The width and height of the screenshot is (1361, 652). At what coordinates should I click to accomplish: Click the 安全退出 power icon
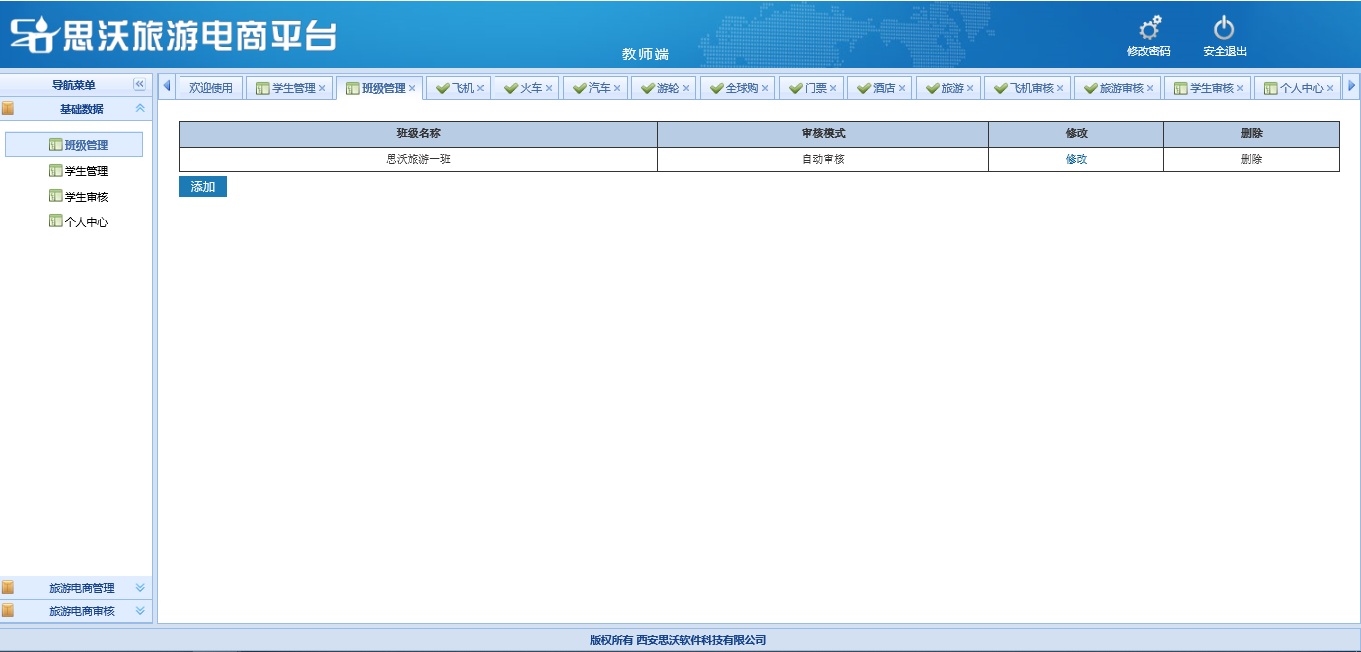coord(1224,29)
